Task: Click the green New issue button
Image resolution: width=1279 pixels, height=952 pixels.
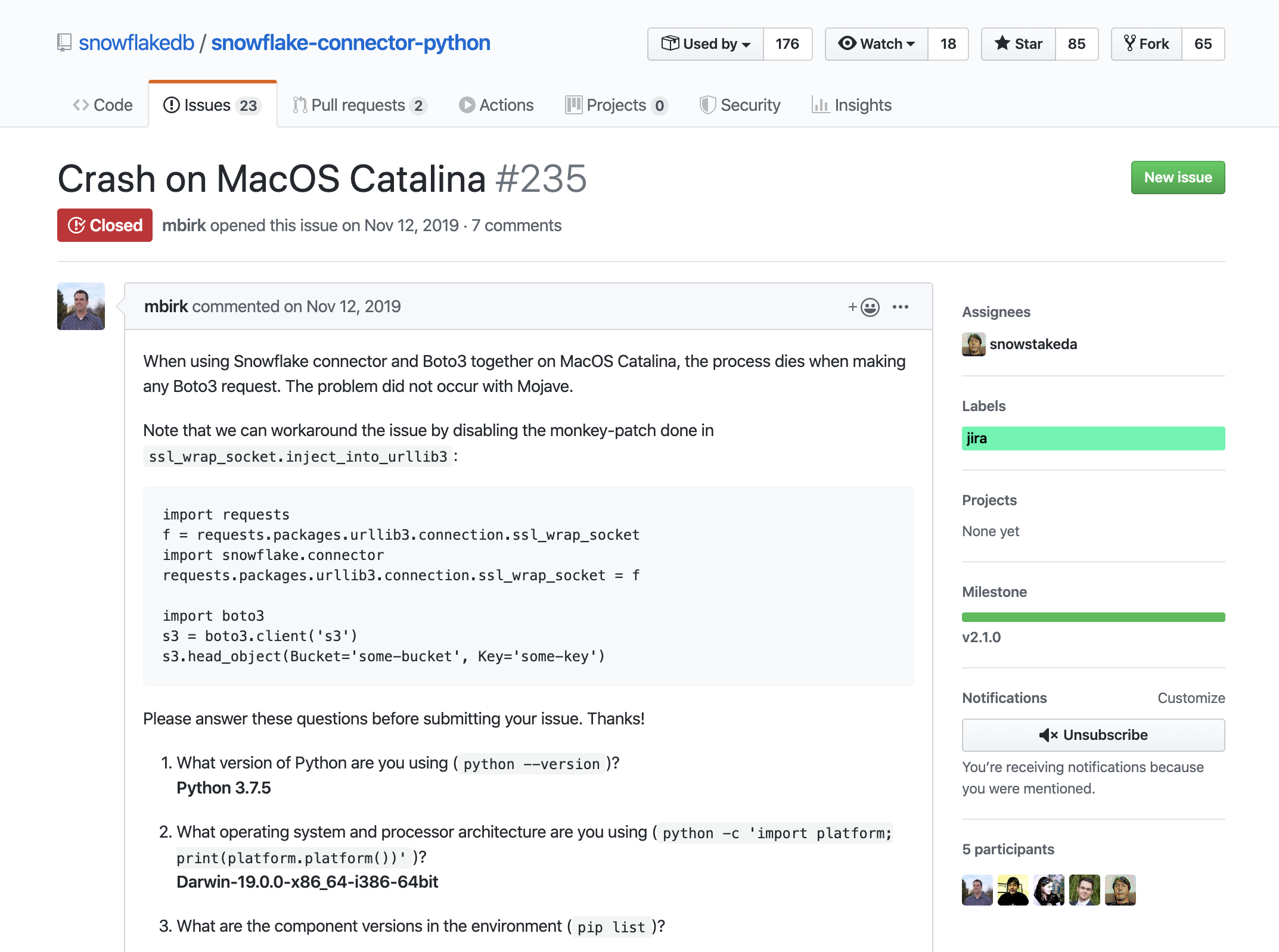Action: [1178, 178]
